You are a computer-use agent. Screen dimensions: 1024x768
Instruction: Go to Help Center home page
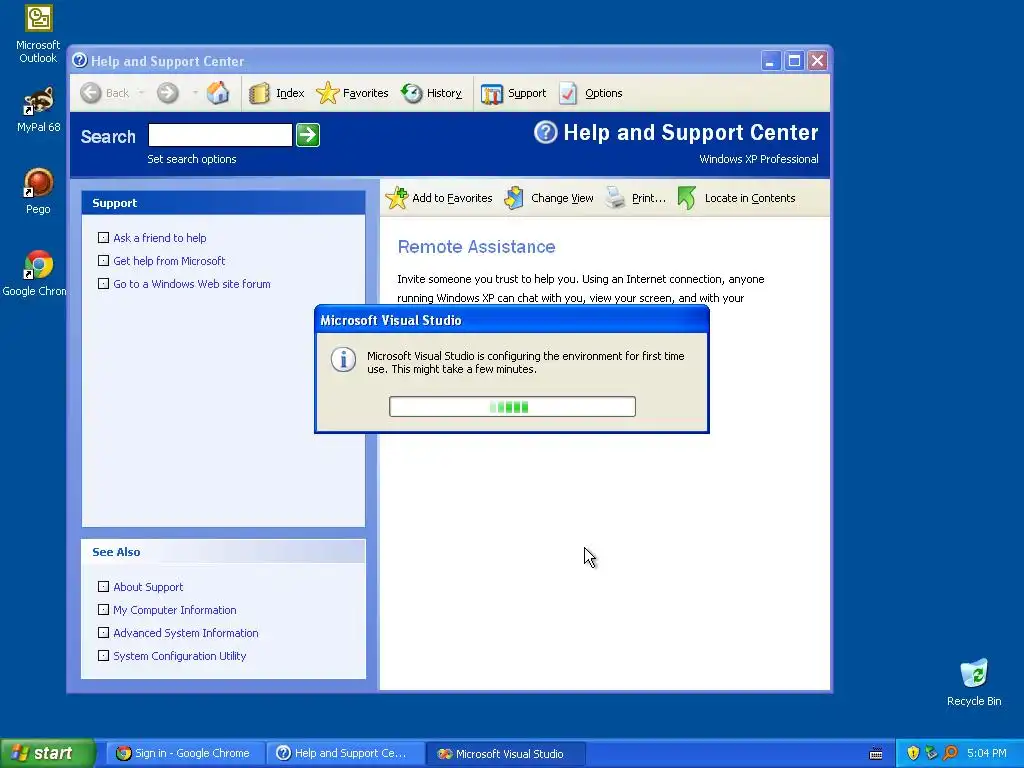(218, 93)
